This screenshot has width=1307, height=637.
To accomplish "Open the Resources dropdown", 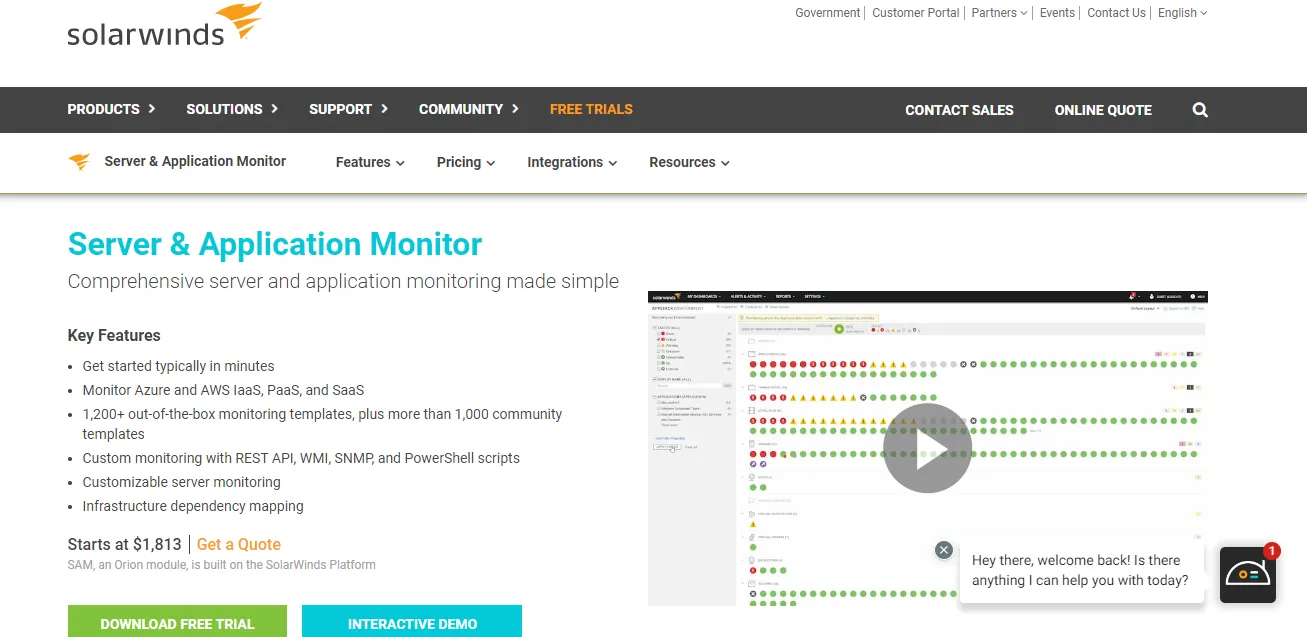I will (689, 162).
